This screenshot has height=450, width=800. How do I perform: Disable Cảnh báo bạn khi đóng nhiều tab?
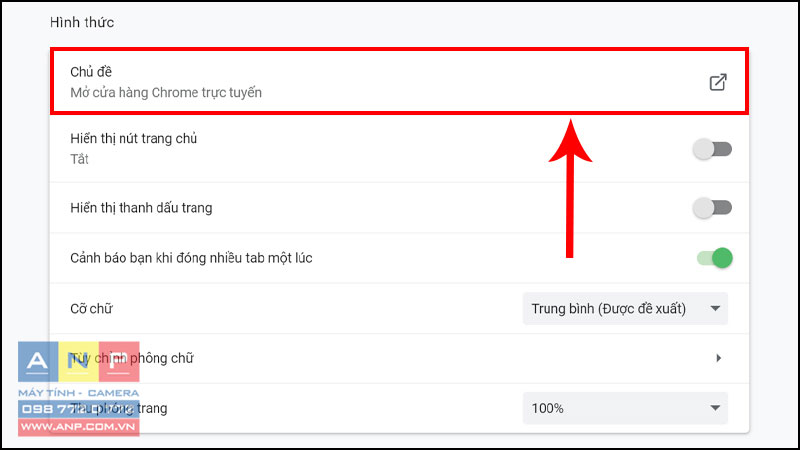[715, 258]
